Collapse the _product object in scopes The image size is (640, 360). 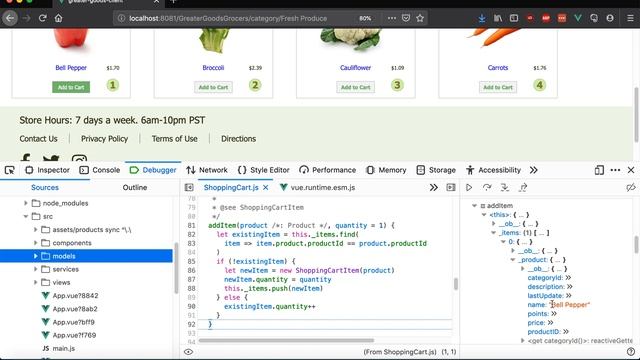(x=513, y=260)
